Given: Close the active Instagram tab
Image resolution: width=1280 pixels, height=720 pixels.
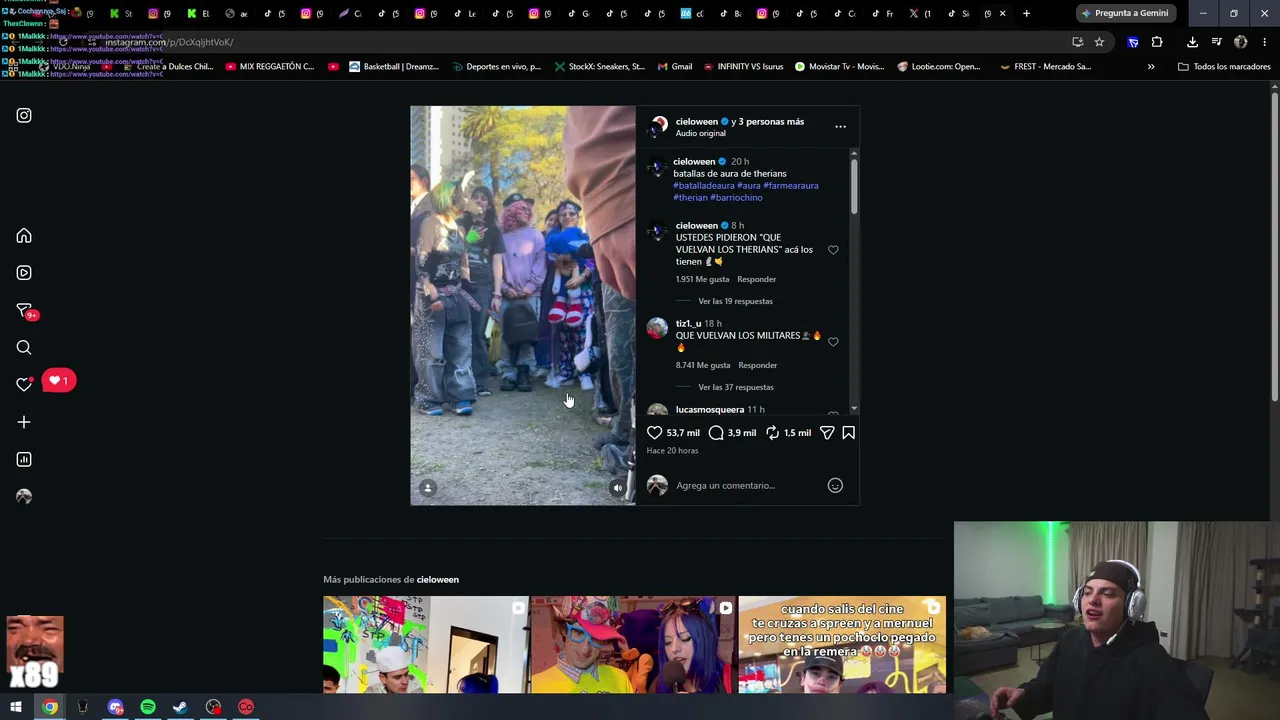Looking at the screenshot, I should tap(1002, 13).
